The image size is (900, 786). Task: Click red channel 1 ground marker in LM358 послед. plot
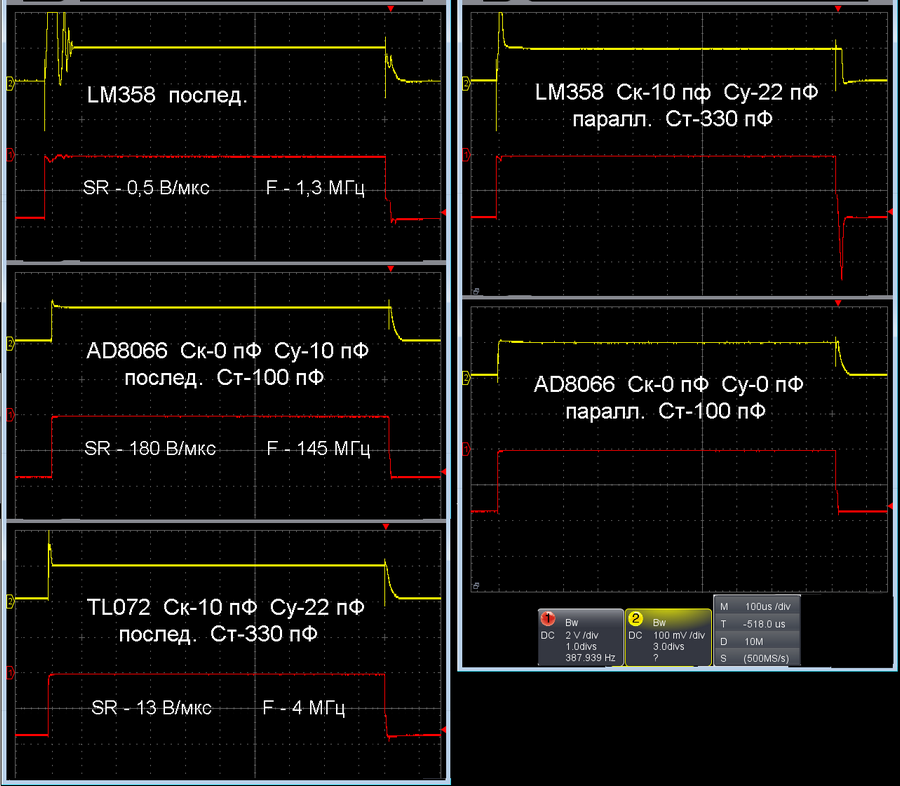[x=10, y=155]
